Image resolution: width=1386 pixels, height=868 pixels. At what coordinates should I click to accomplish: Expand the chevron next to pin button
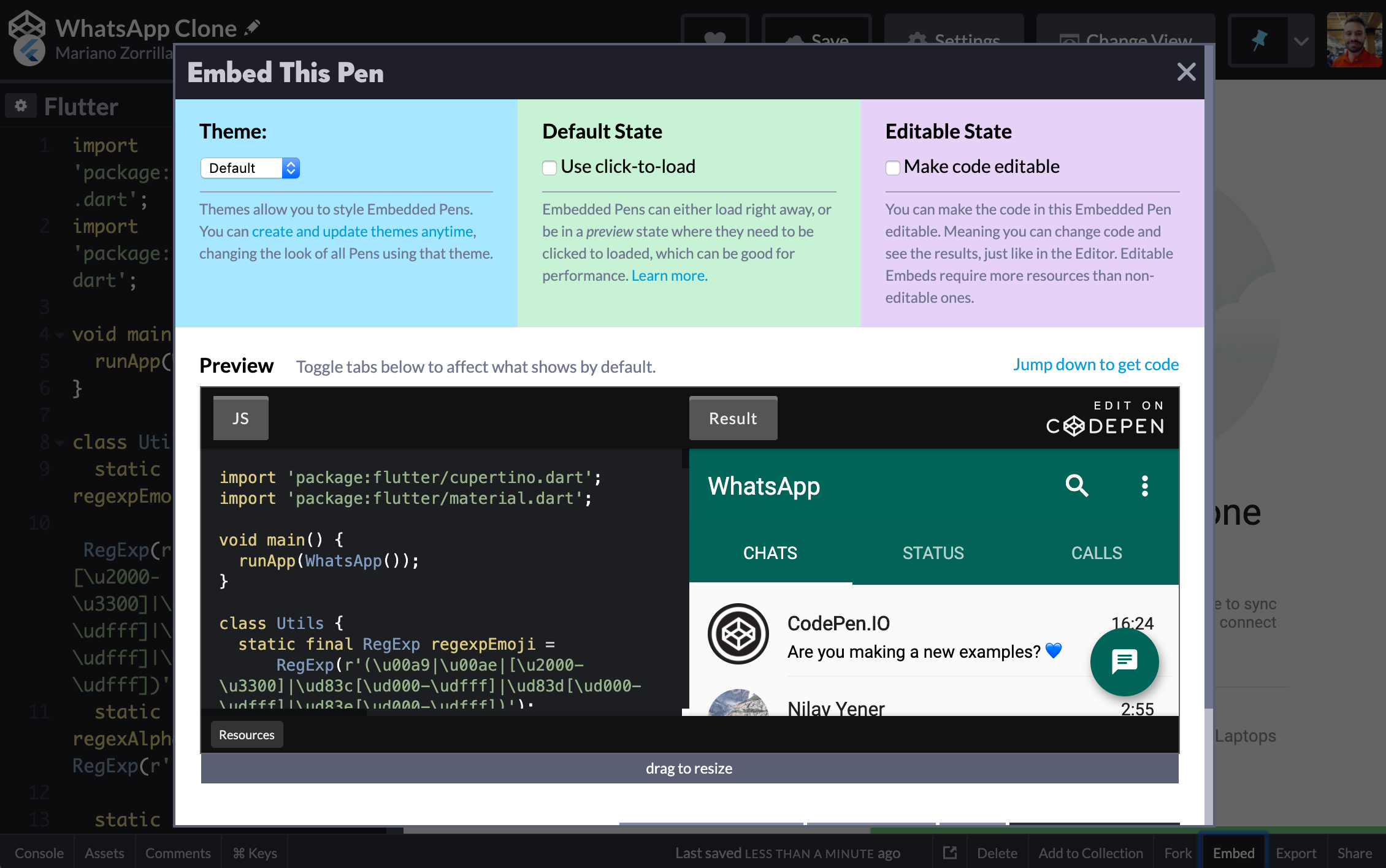pyautogui.click(x=1301, y=41)
